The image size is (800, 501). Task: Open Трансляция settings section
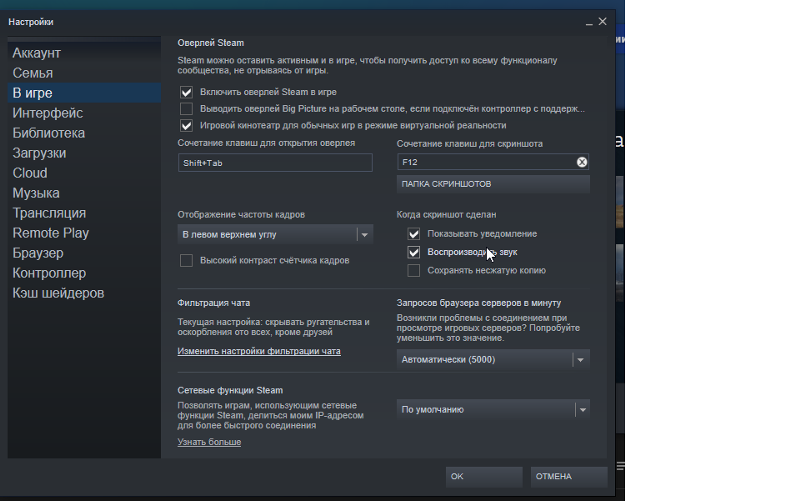(84, 213)
